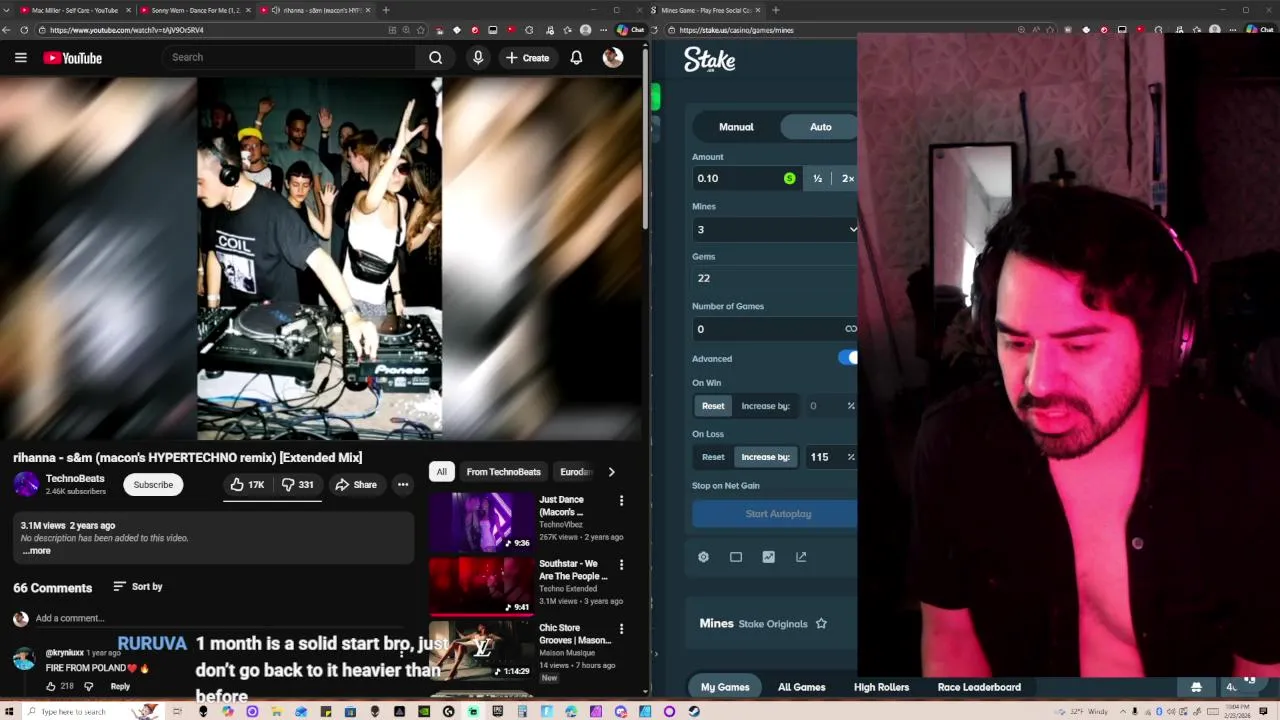Click the Stake logo
1280x720 pixels.
[x=710, y=60]
